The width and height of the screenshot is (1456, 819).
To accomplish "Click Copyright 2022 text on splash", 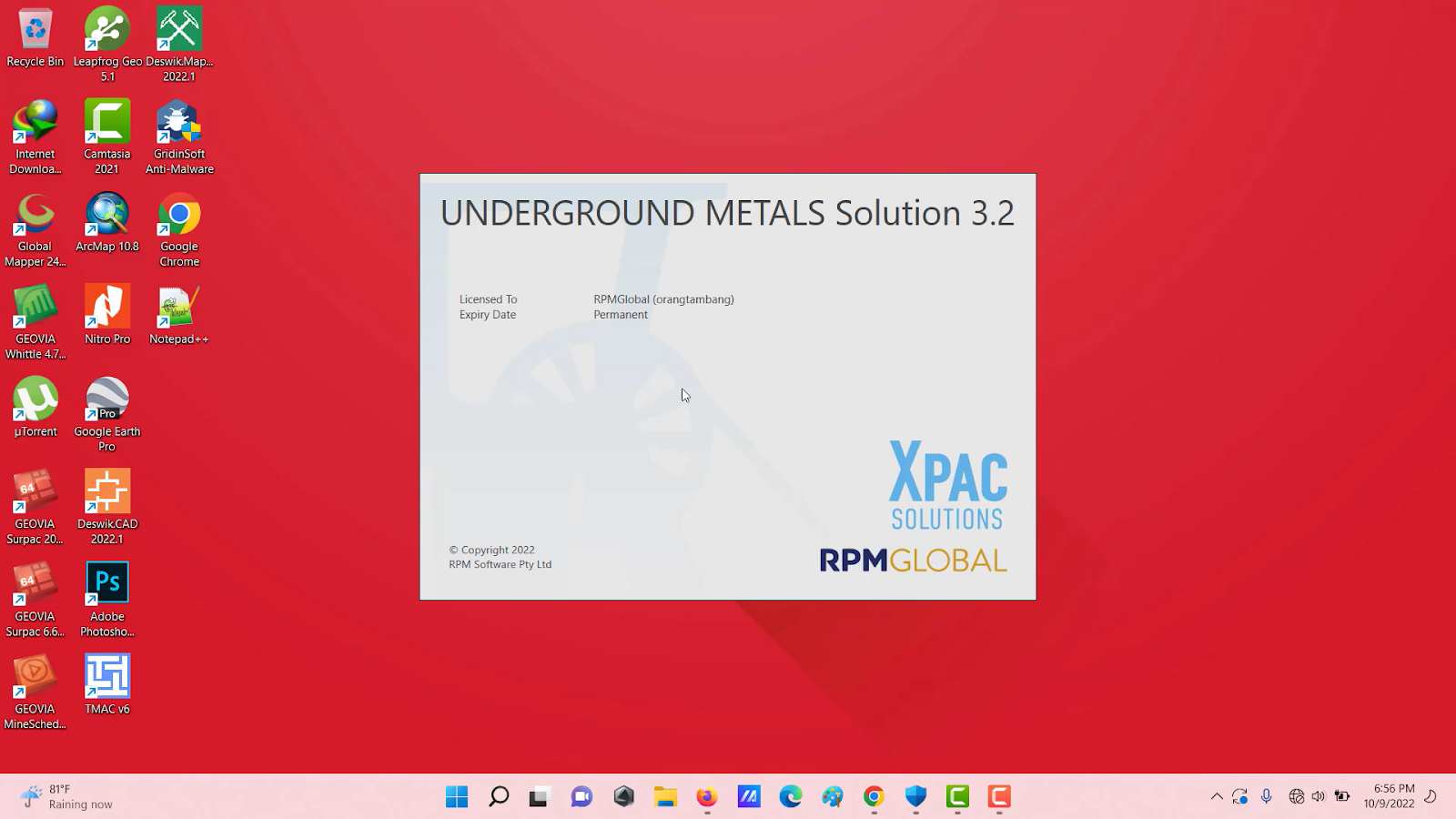I will coord(492,550).
